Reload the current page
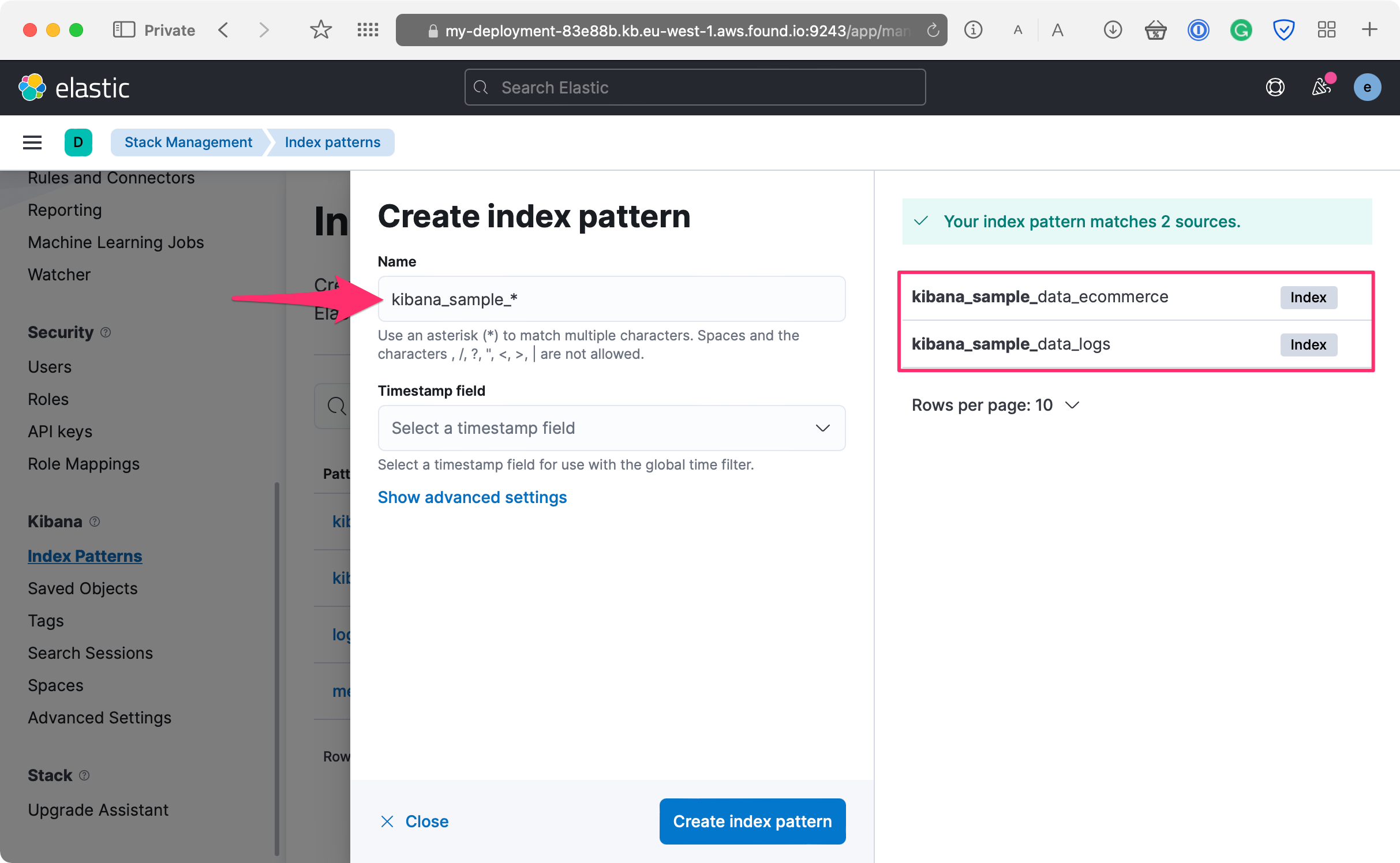The image size is (1400, 863). point(933,30)
